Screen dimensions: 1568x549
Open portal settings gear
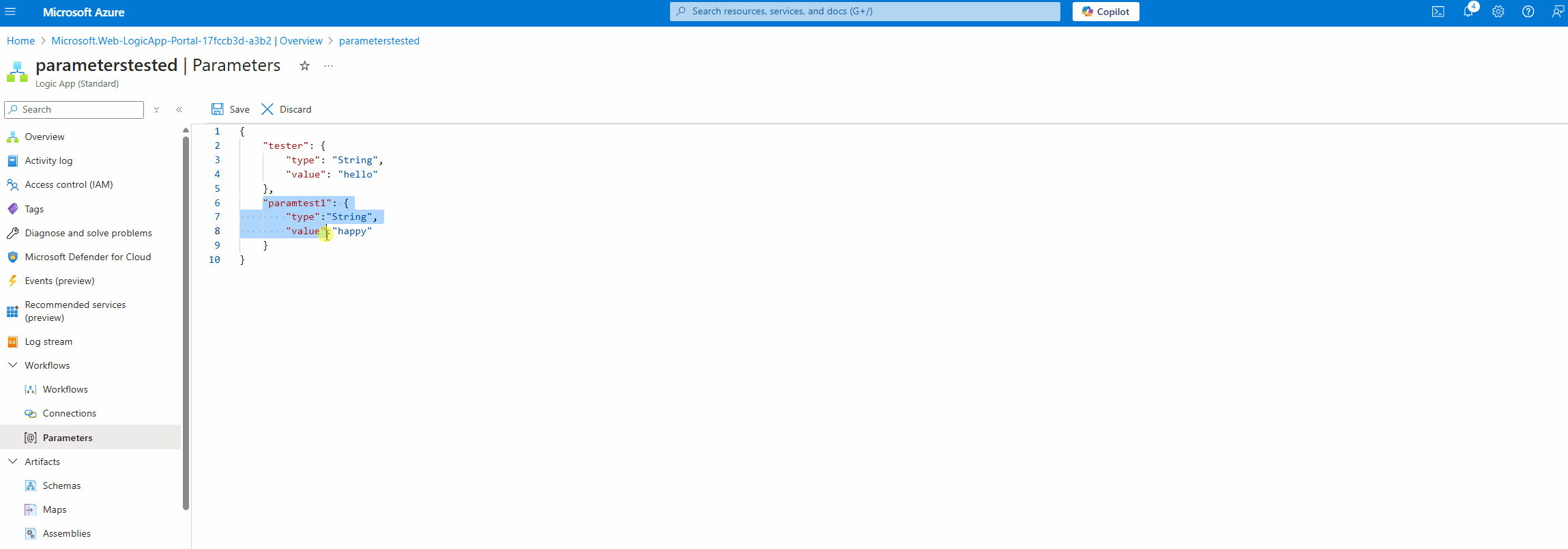click(x=1498, y=12)
